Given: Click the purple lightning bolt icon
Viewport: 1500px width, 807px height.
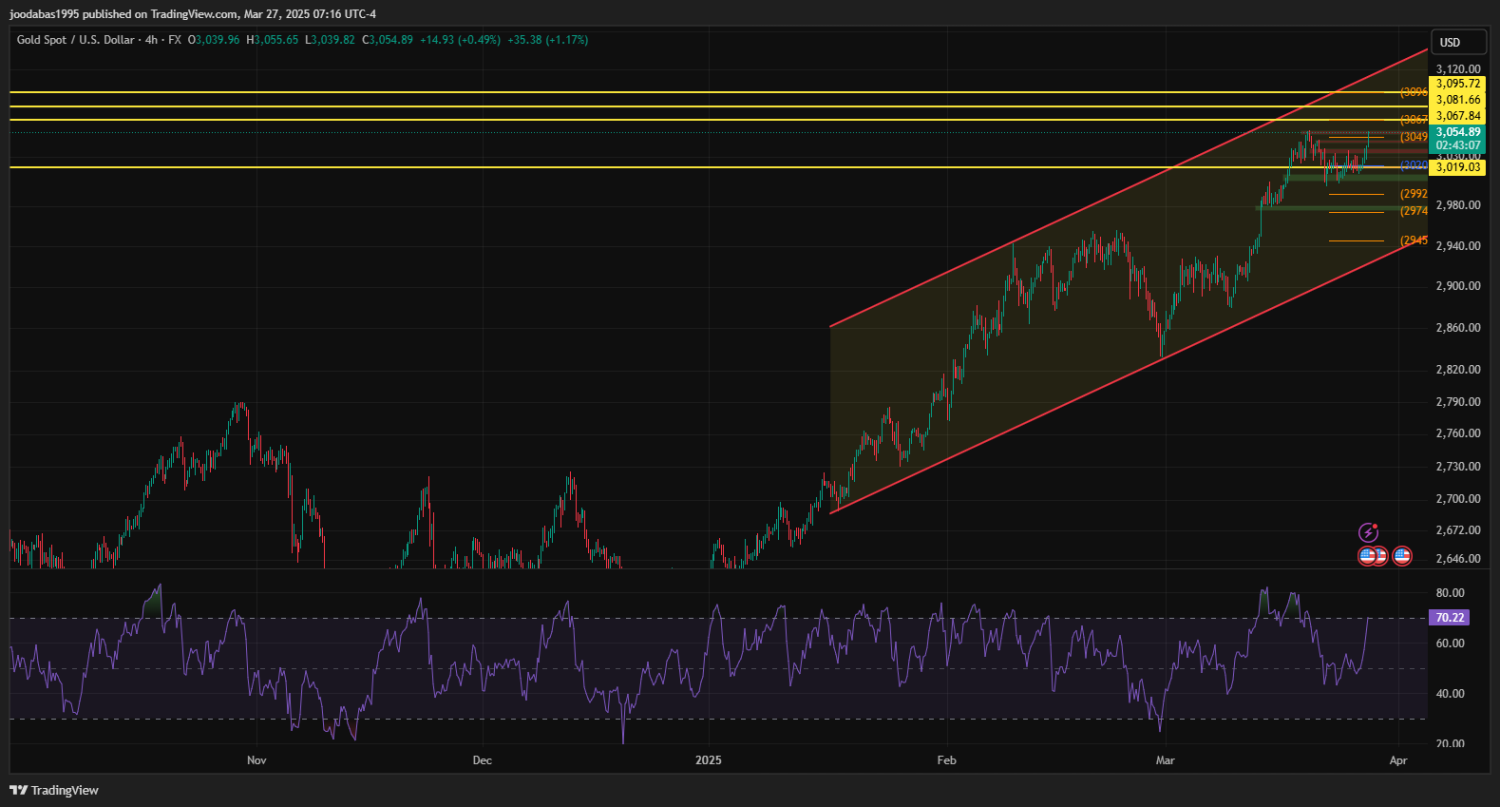Looking at the screenshot, I should [1368, 532].
